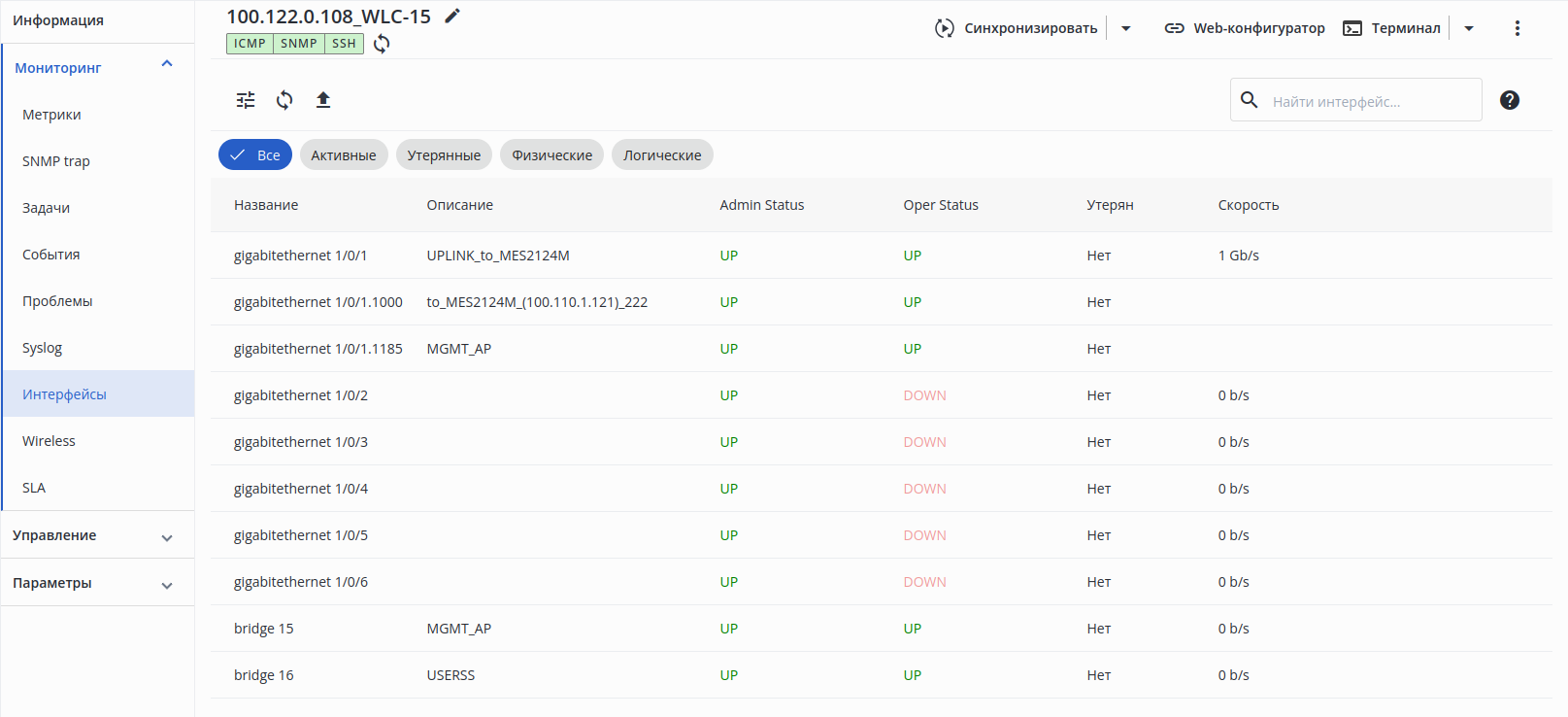Open dropdown arrow beside Синхронизировать
1568x717 pixels.
point(1126,28)
